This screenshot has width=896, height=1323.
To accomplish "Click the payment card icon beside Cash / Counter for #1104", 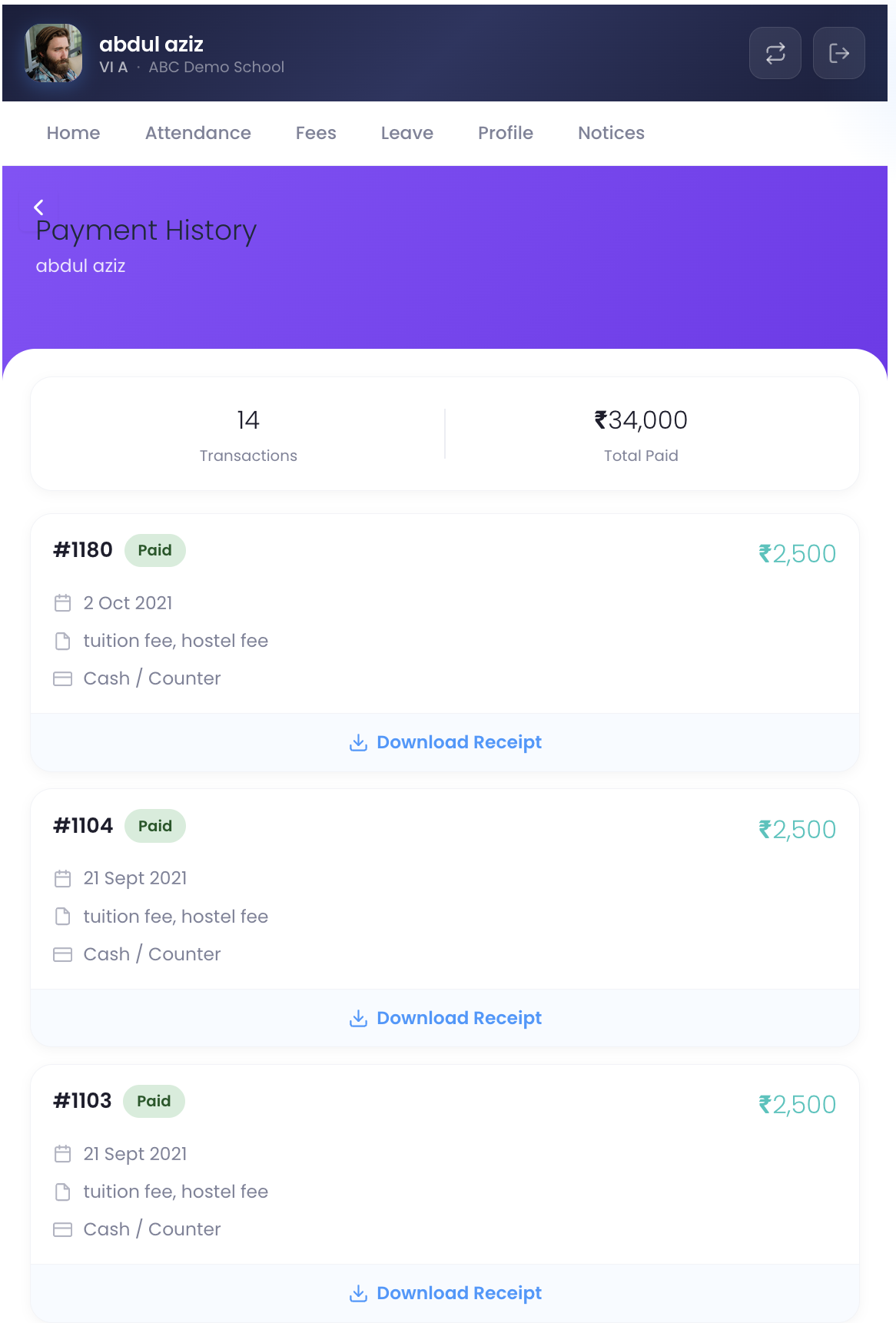I will [x=63, y=954].
